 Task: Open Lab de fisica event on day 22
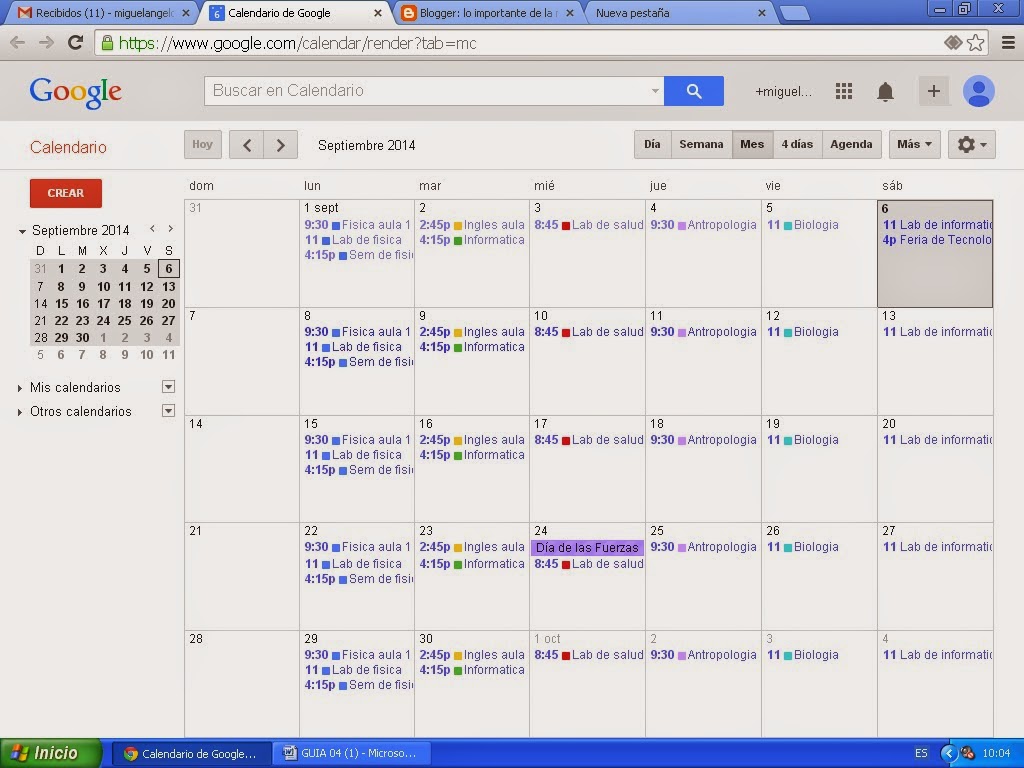pos(353,564)
